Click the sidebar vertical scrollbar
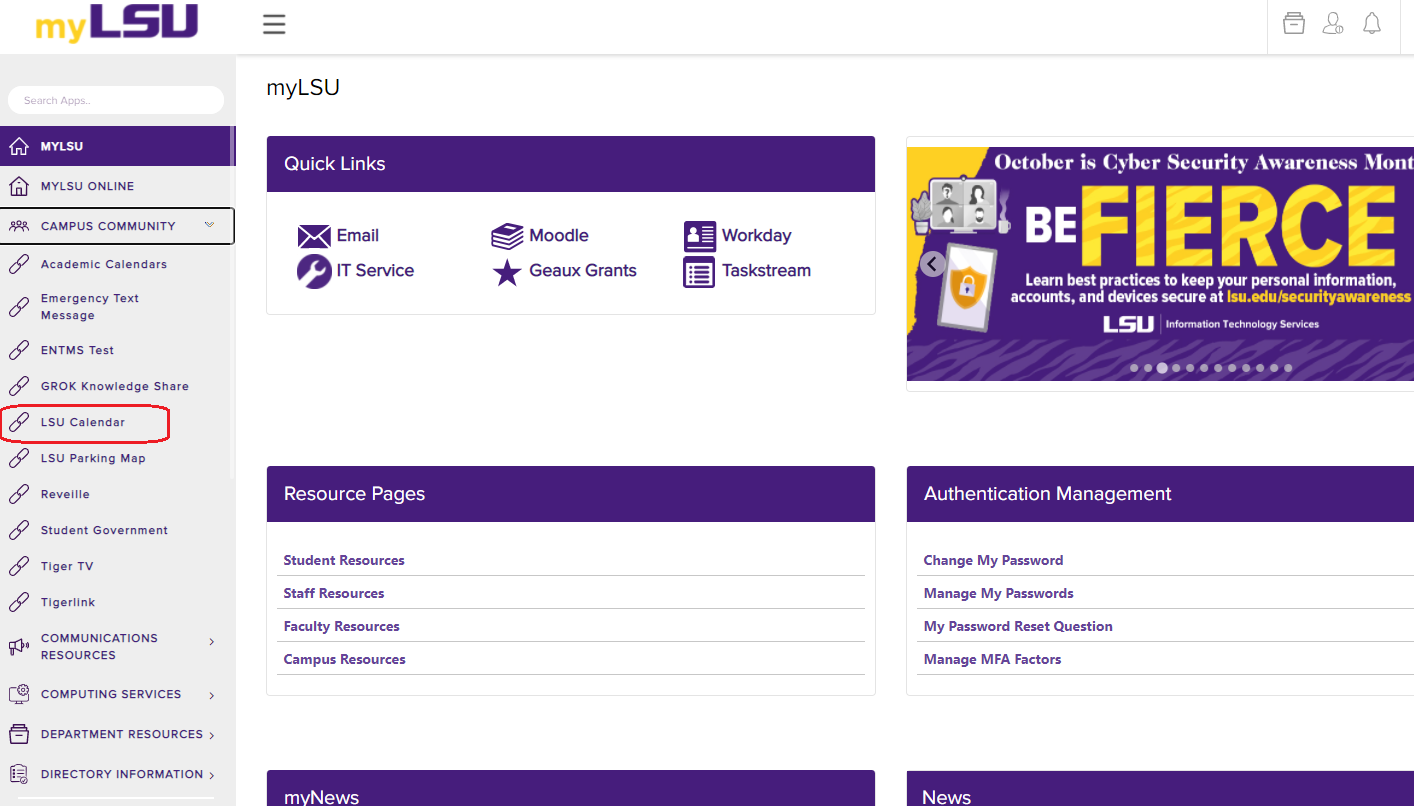 (x=233, y=300)
